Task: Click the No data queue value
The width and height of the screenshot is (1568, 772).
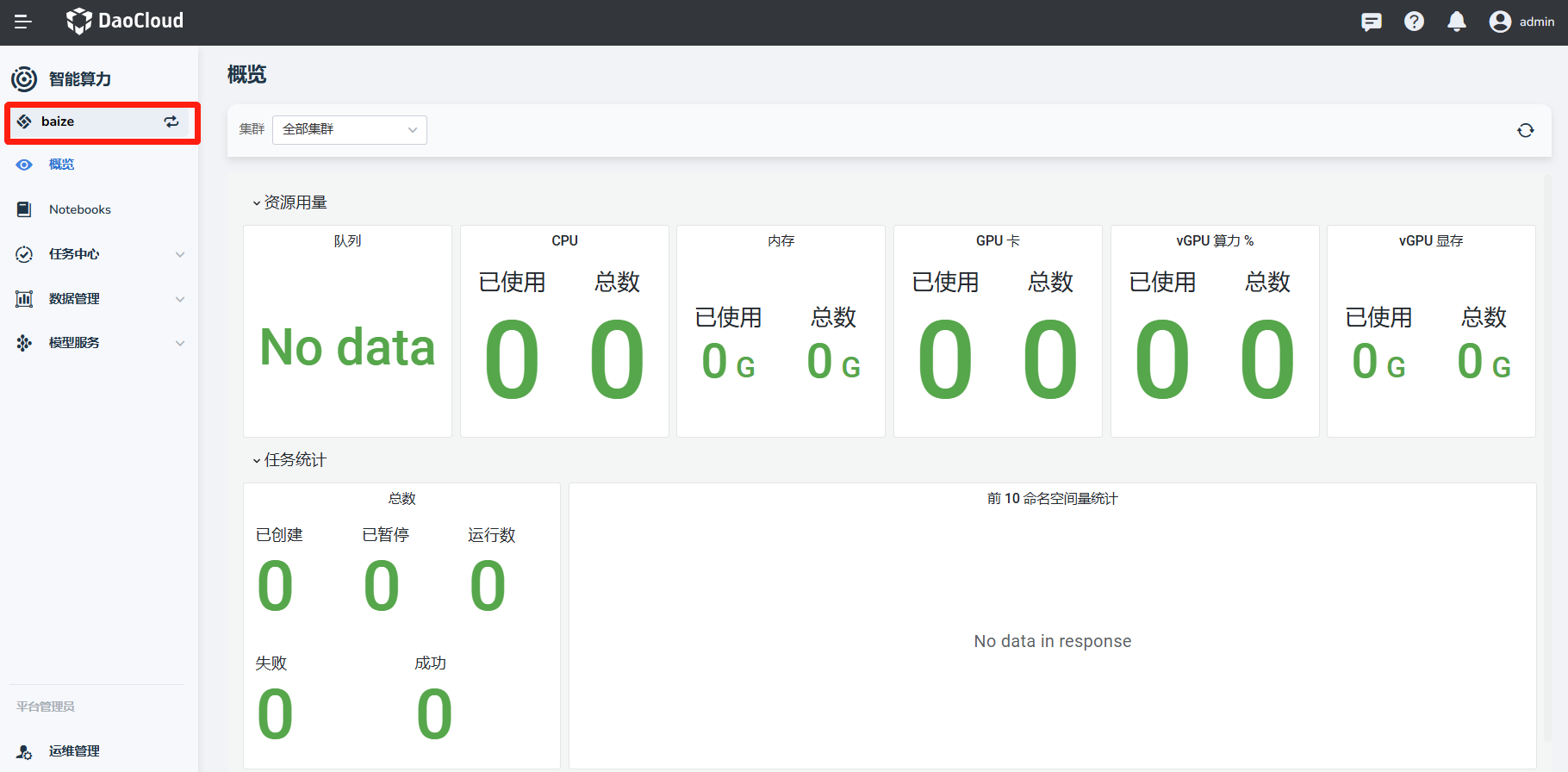Action: [x=347, y=347]
